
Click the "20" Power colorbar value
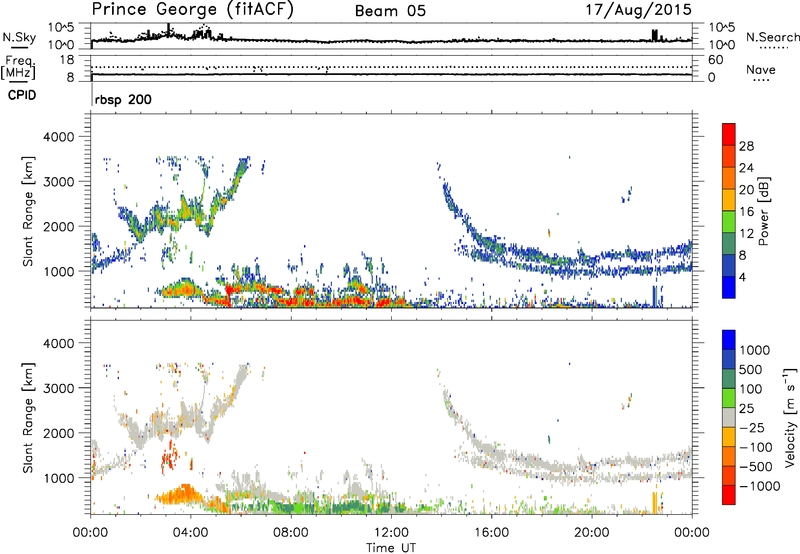[x=746, y=190]
